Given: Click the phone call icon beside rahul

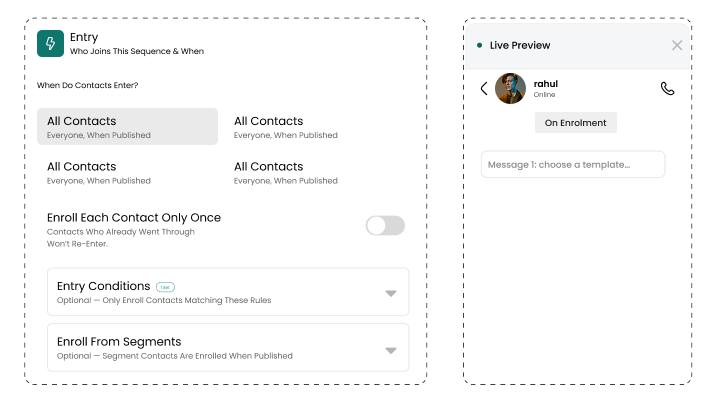Looking at the screenshot, I should click(x=667, y=88).
